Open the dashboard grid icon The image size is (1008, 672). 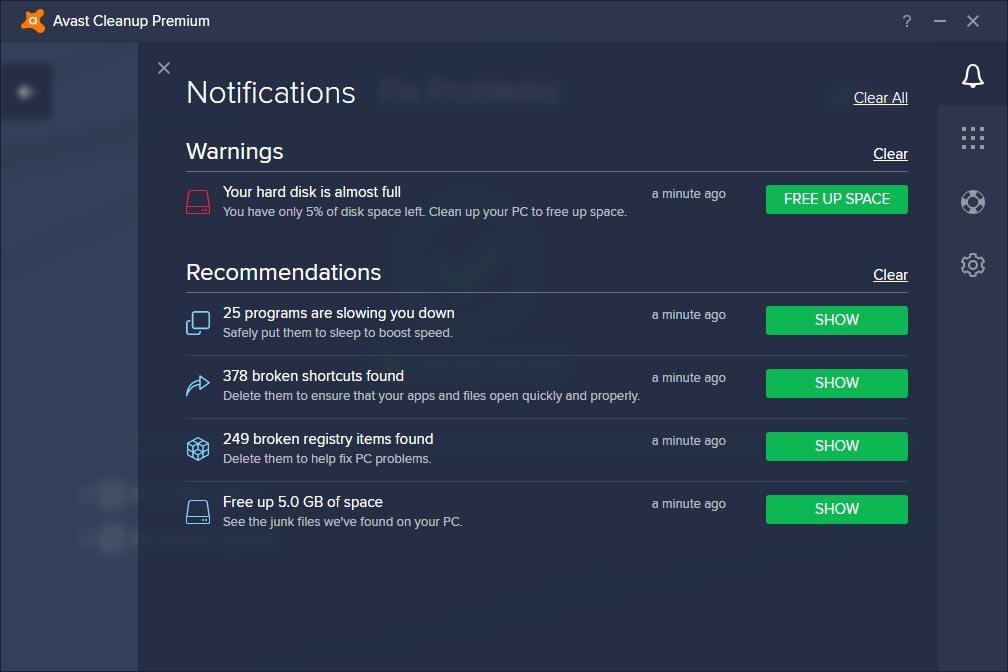tap(972, 138)
